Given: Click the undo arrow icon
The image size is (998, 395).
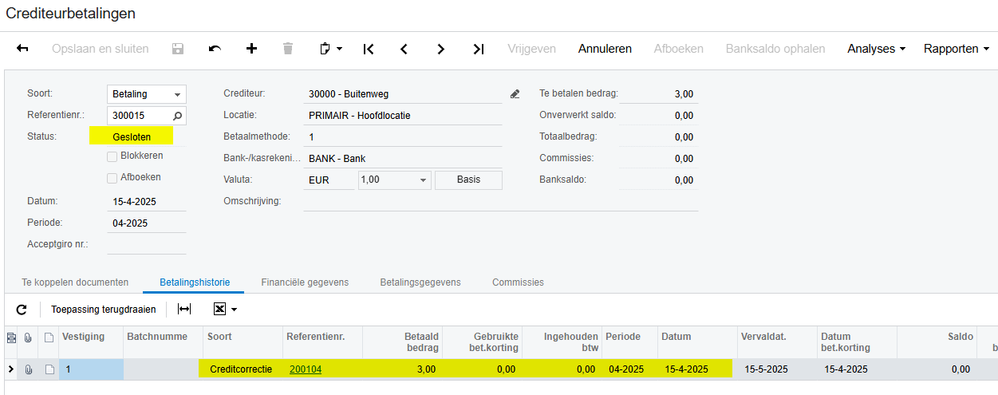Looking at the screenshot, I should pos(214,49).
